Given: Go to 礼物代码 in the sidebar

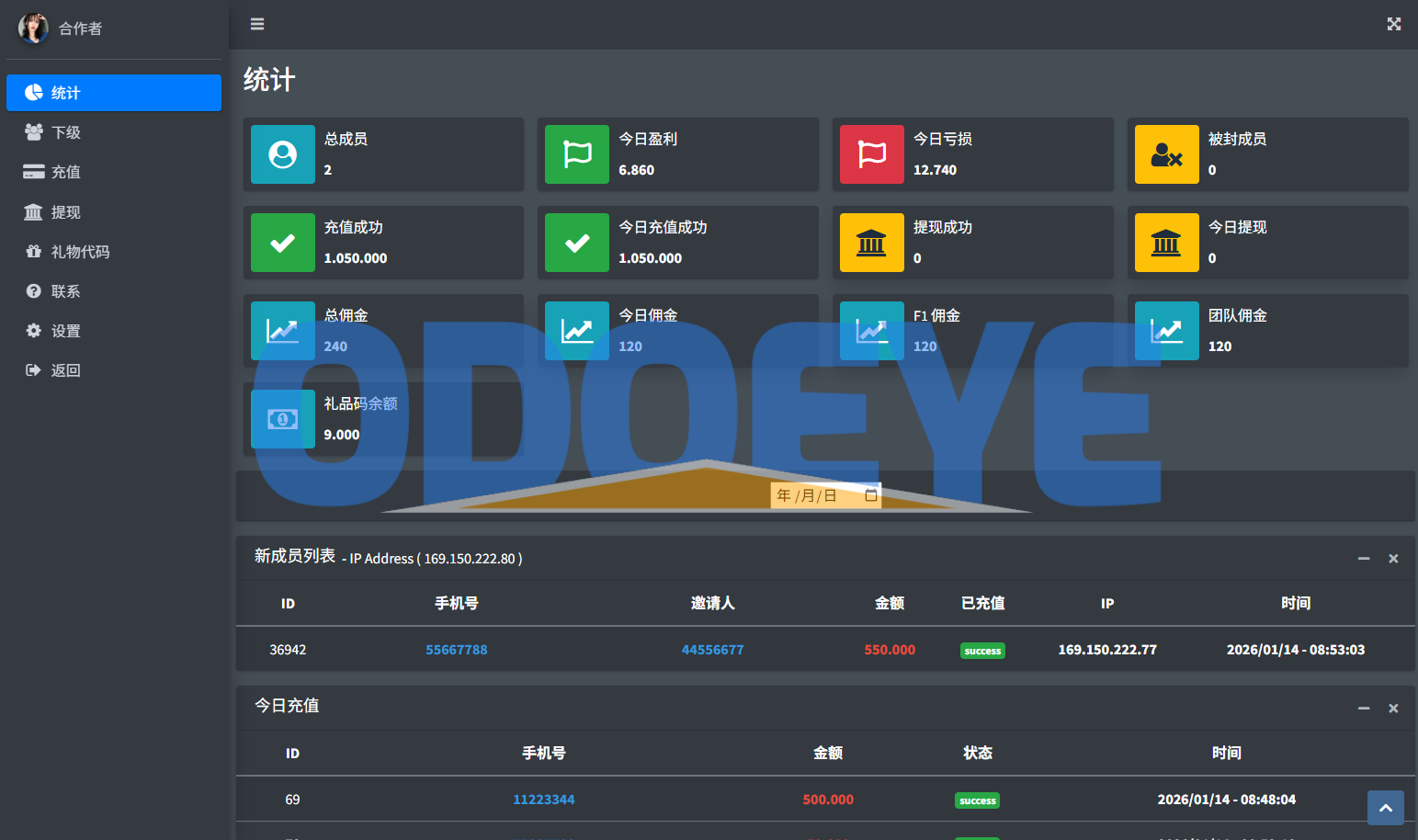Looking at the screenshot, I should [x=80, y=252].
